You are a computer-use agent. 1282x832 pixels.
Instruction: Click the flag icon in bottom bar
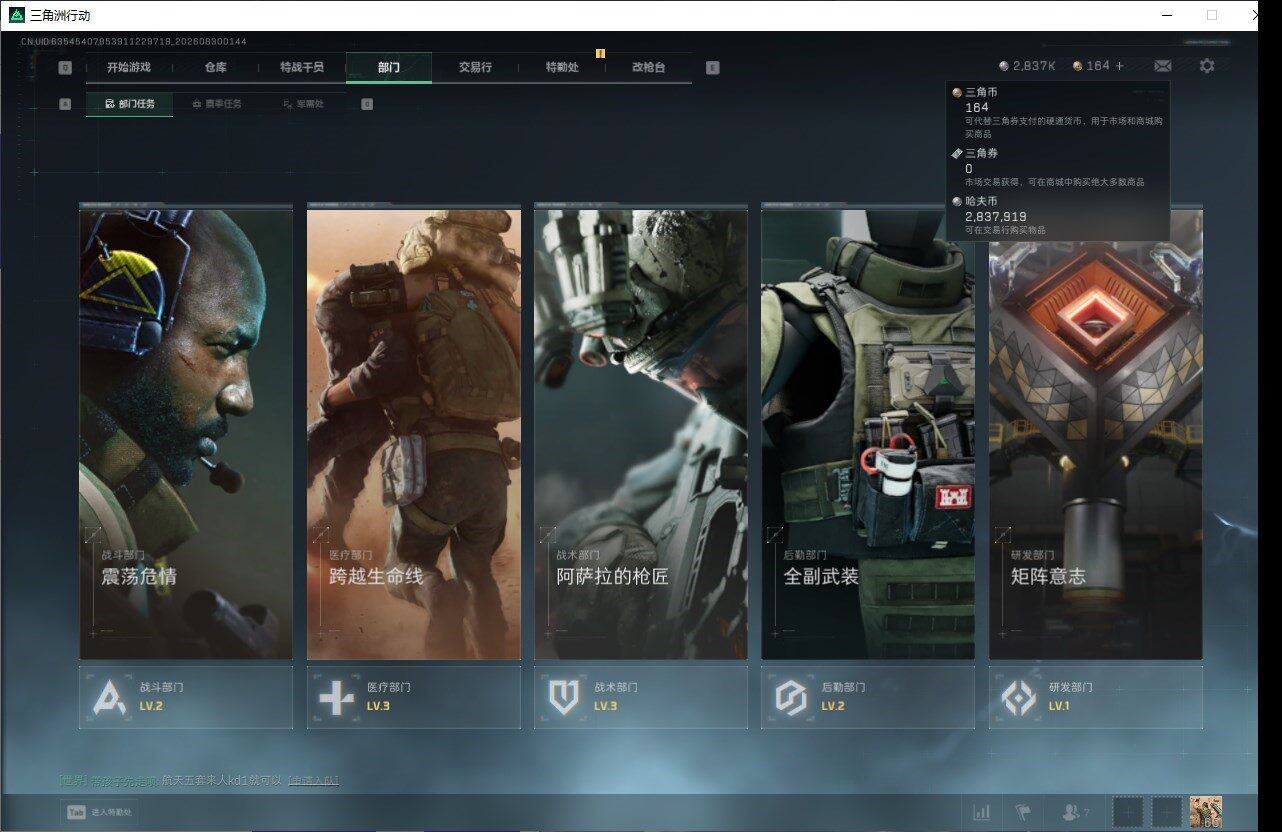(1022, 812)
